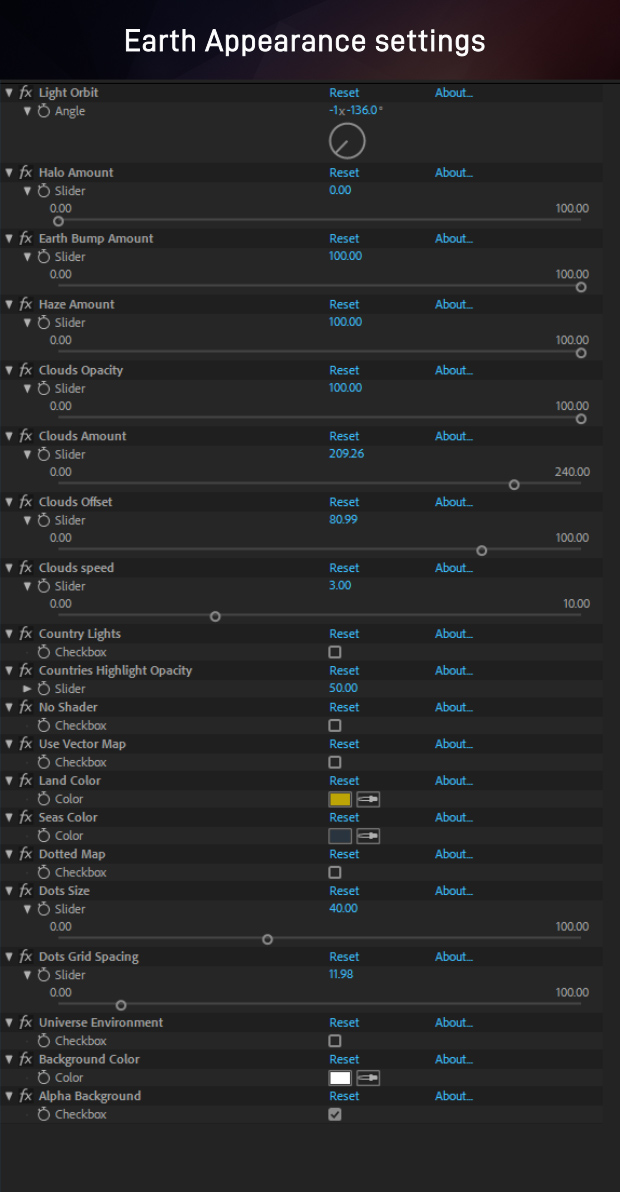Uncheck the Alpha Background checkbox

point(335,1114)
